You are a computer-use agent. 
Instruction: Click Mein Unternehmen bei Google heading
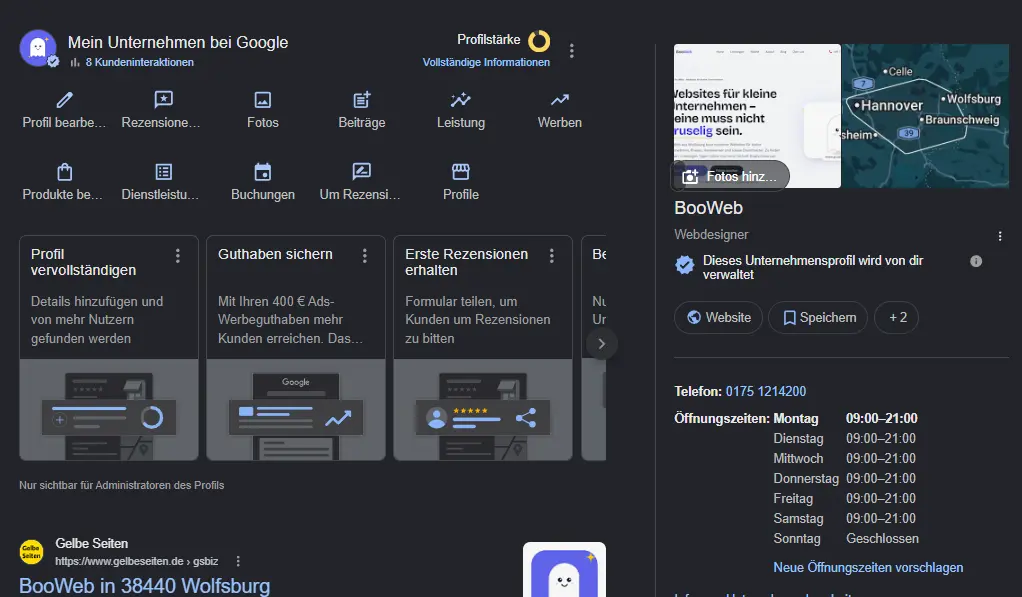[x=178, y=42]
